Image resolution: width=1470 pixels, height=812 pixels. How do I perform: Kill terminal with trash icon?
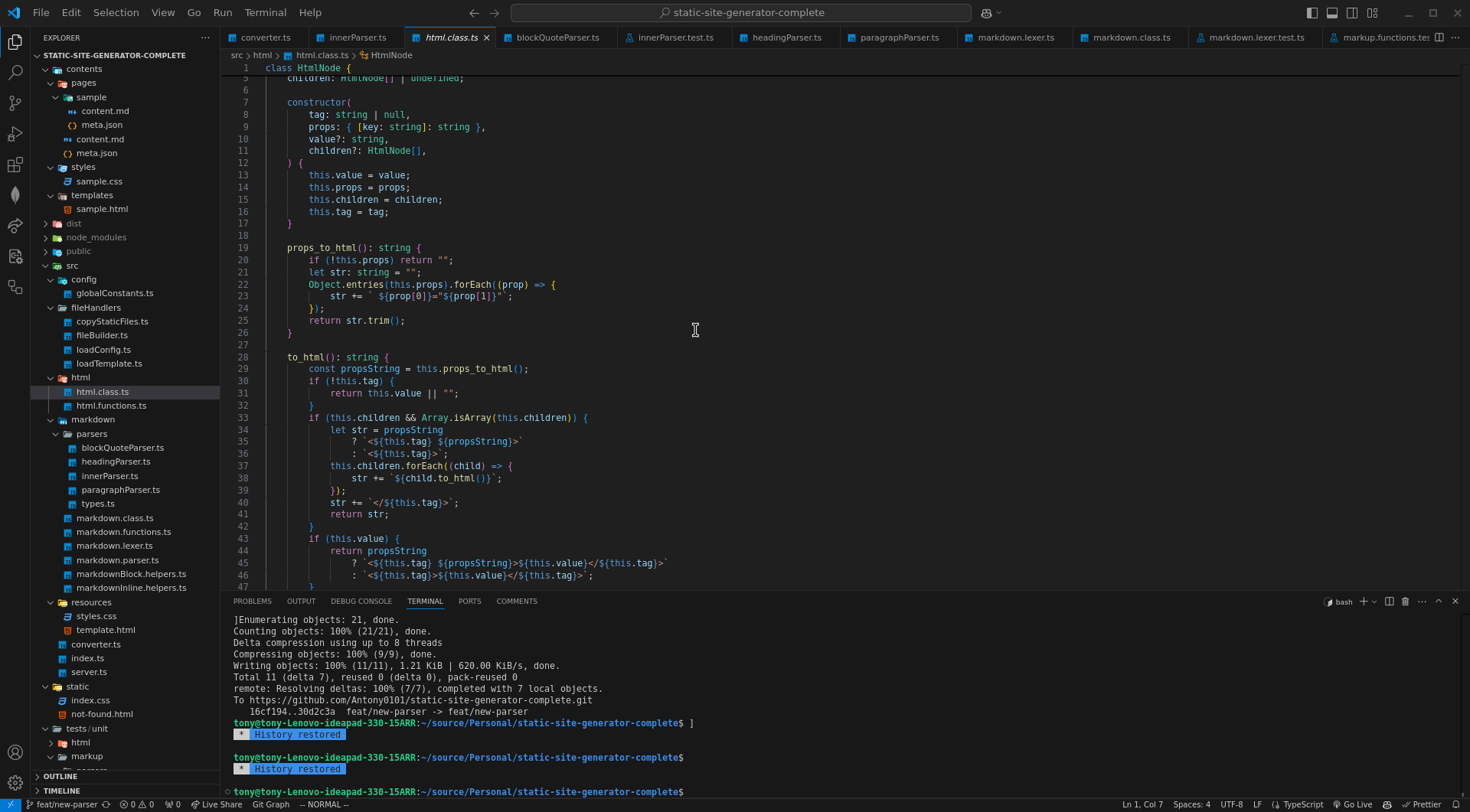pos(1405,602)
